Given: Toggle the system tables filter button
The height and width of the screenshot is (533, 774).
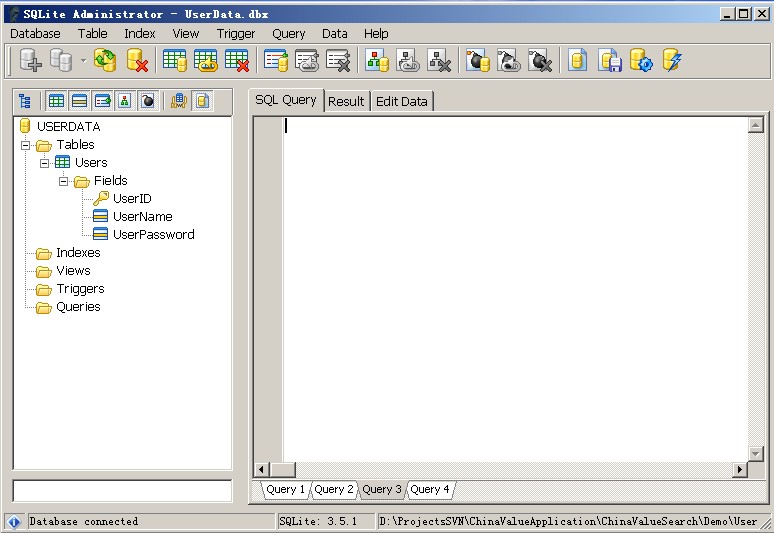Looking at the screenshot, I should [x=179, y=101].
